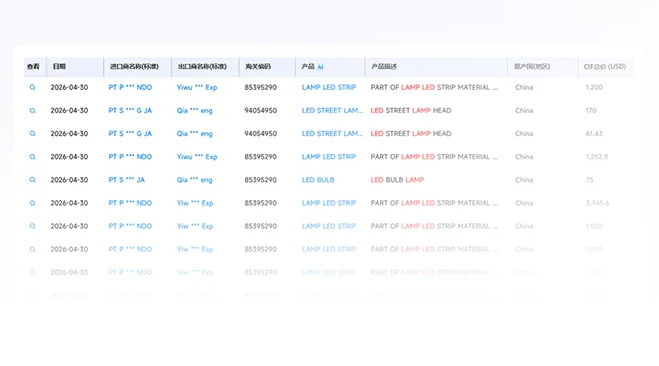
Task: Select the CIF value 170
Action: click(591, 111)
